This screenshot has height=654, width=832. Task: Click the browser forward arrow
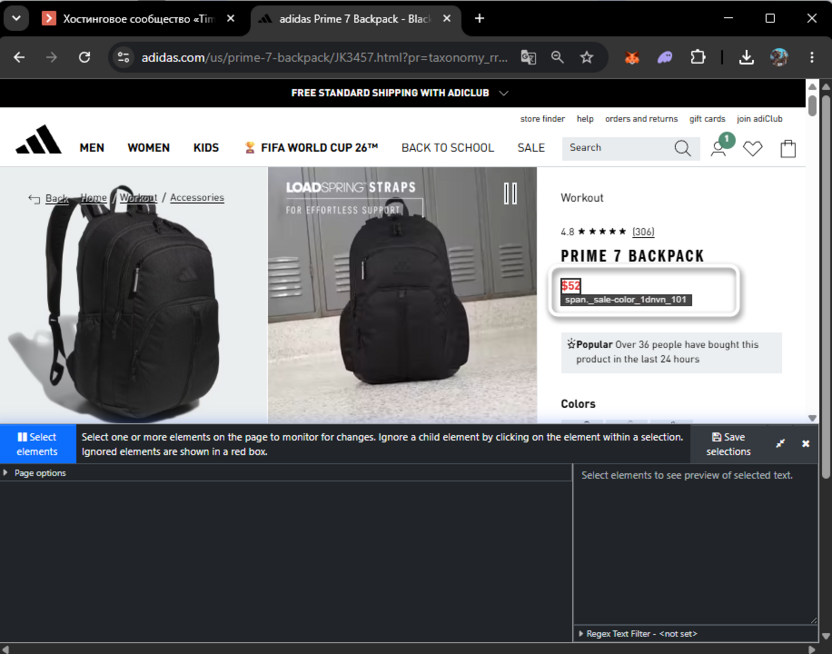click(51, 57)
